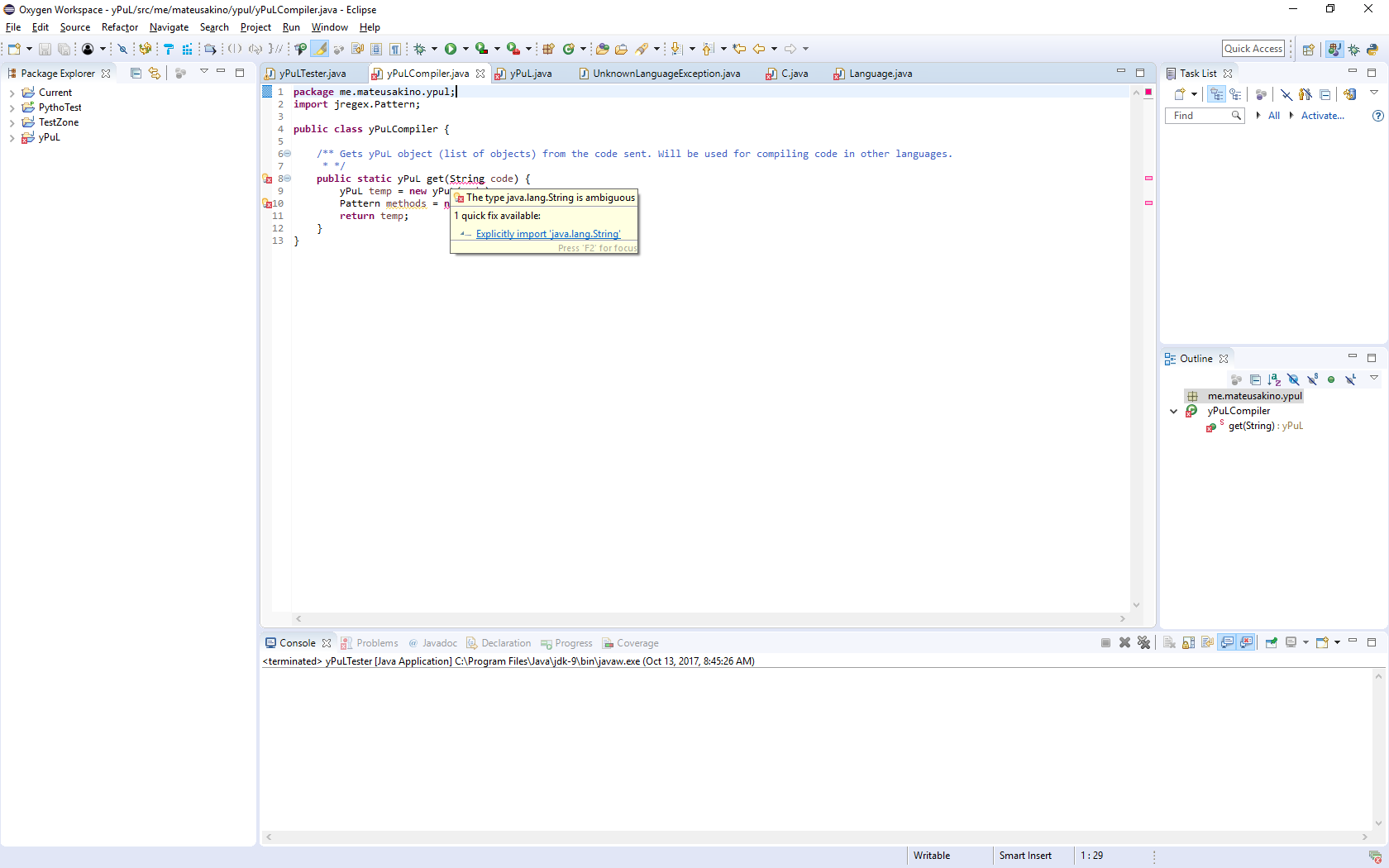Click the Open Type toolbar icon
1389x868 pixels.
pos(603,49)
